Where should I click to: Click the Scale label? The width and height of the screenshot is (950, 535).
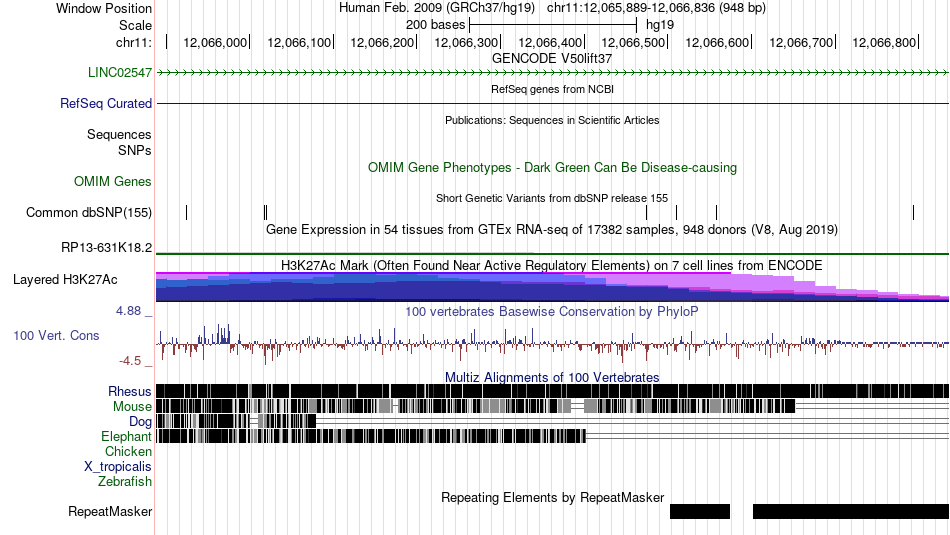tap(136, 25)
